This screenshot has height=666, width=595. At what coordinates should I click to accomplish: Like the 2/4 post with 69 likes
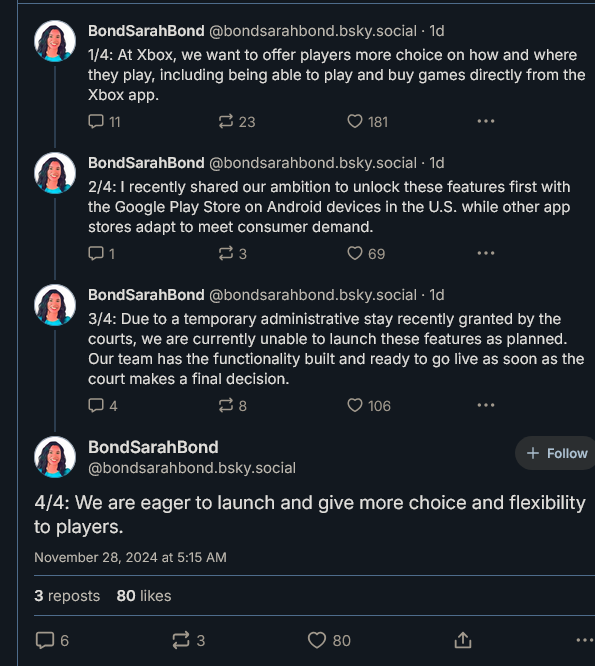coord(366,254)
